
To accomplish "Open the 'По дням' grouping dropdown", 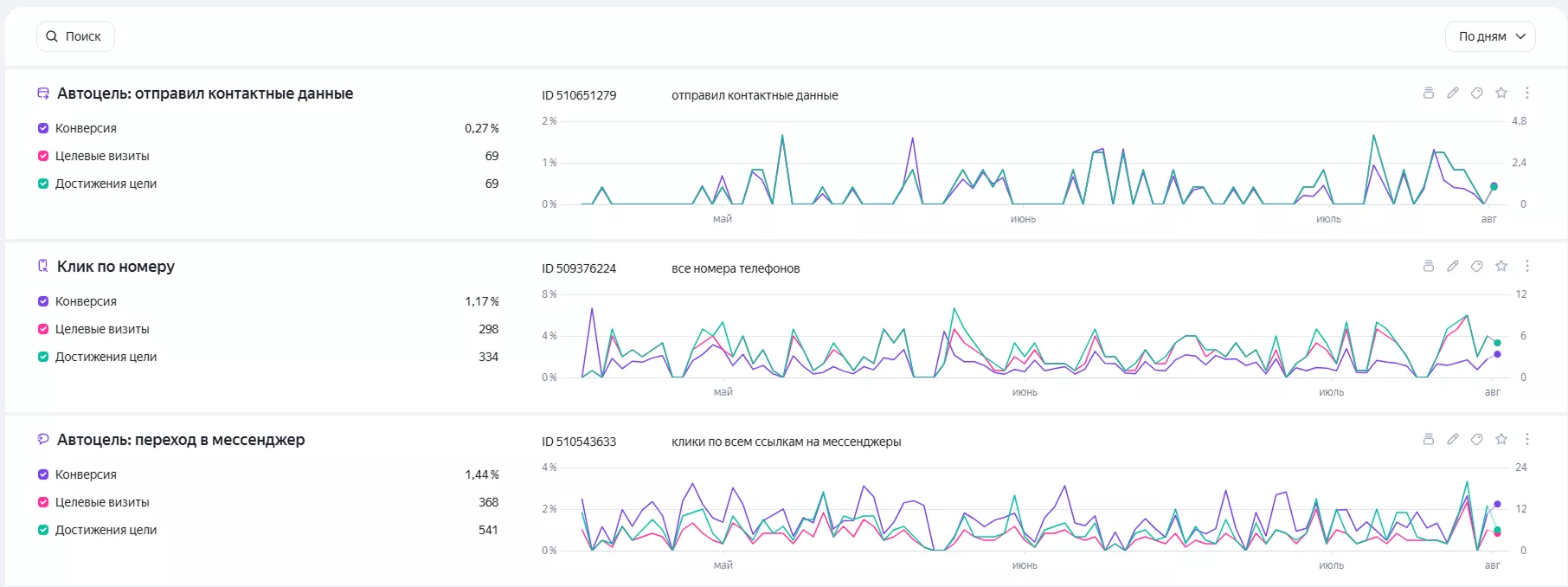I will point(1490,36).
